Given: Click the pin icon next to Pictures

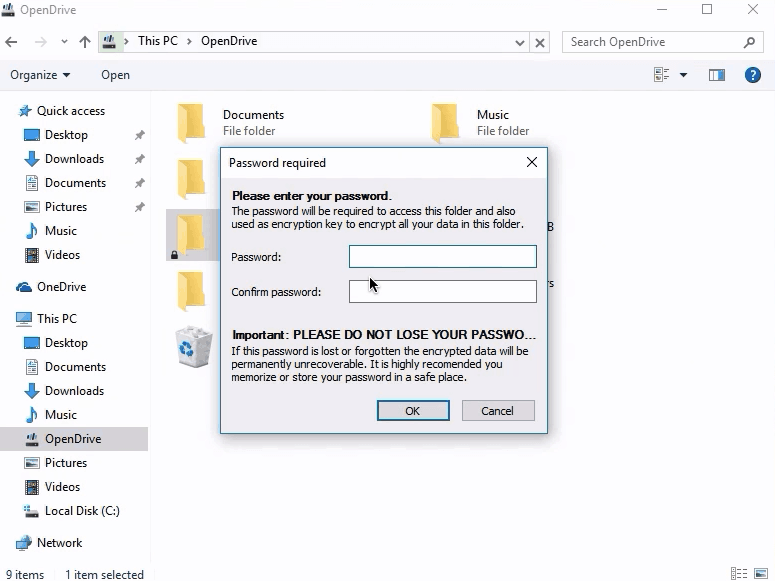Looking at the screenshot, I should coord(140,207).
